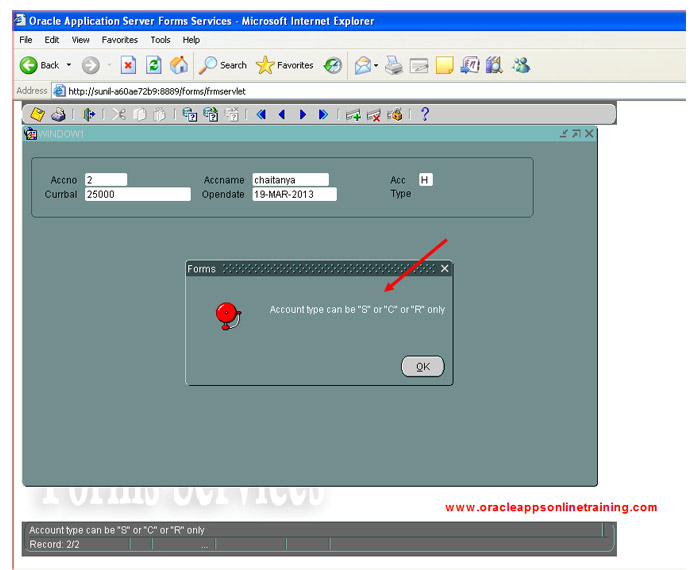Viewport: 700px width, 570px height.
Task: Click the Enter Query icon
Action: tap(190, 115)
